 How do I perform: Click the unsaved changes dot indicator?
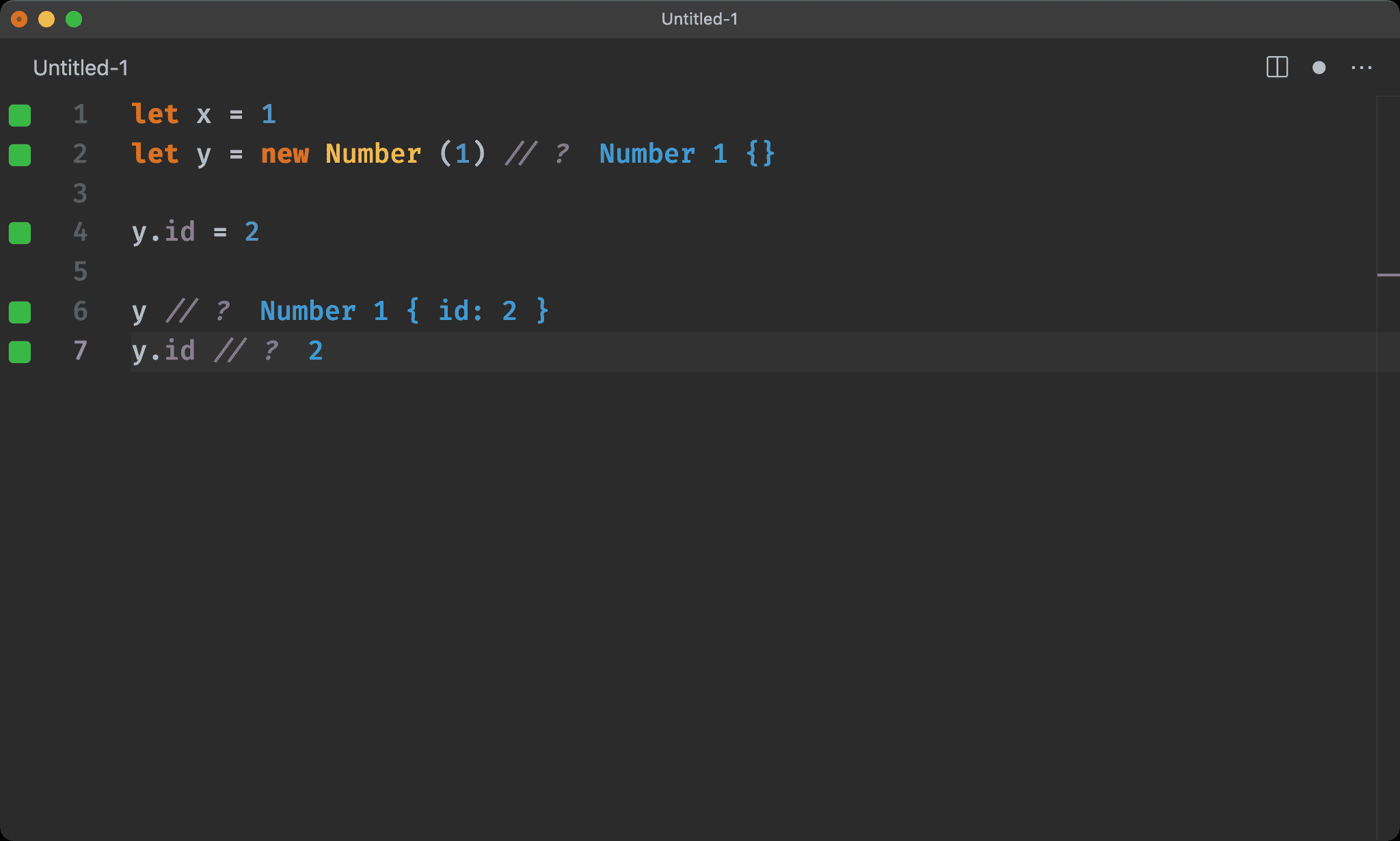(x=1319, y=68)
